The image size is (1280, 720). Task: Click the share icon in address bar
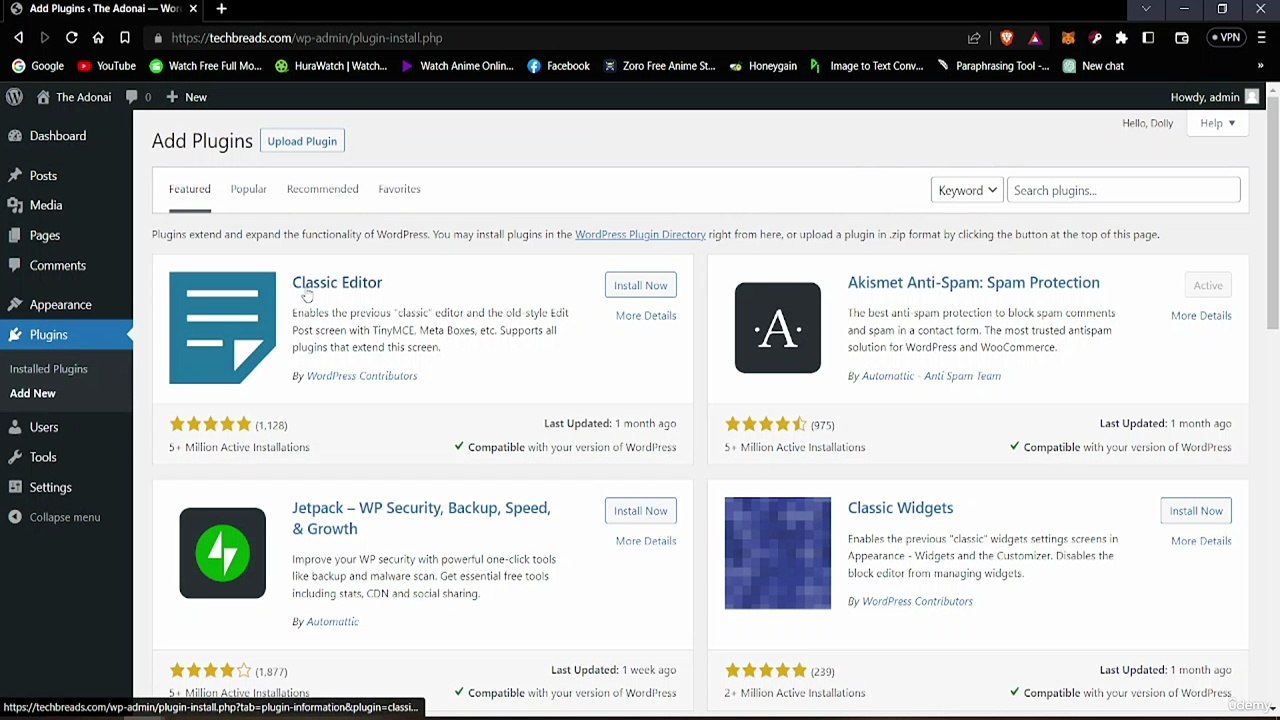[x=974, y=38]
